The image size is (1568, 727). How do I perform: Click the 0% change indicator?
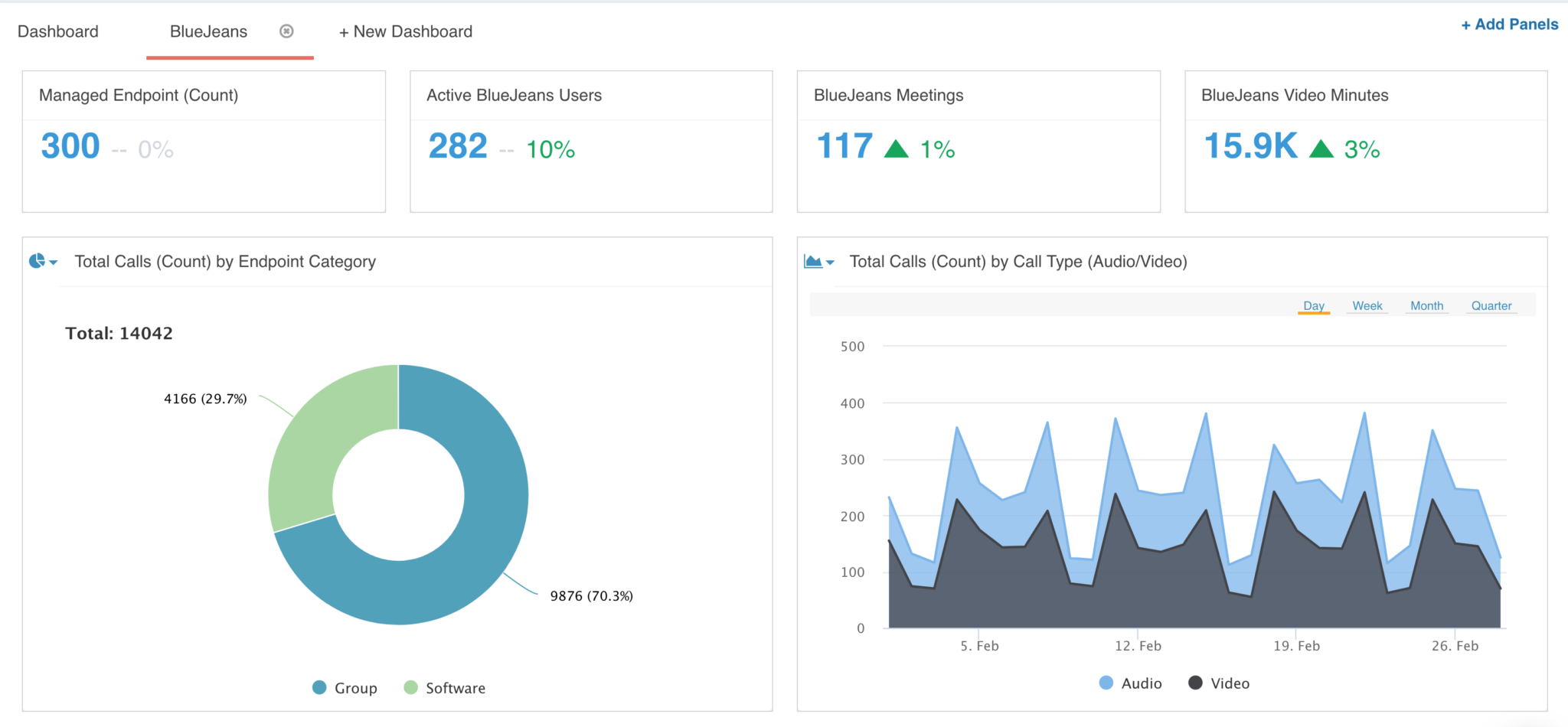tap(155, 149)
